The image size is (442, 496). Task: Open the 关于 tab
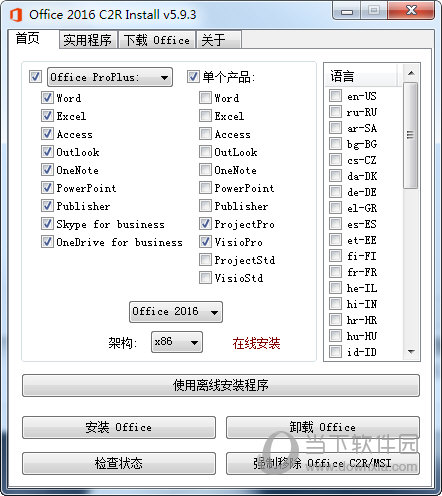coord(219,40)
